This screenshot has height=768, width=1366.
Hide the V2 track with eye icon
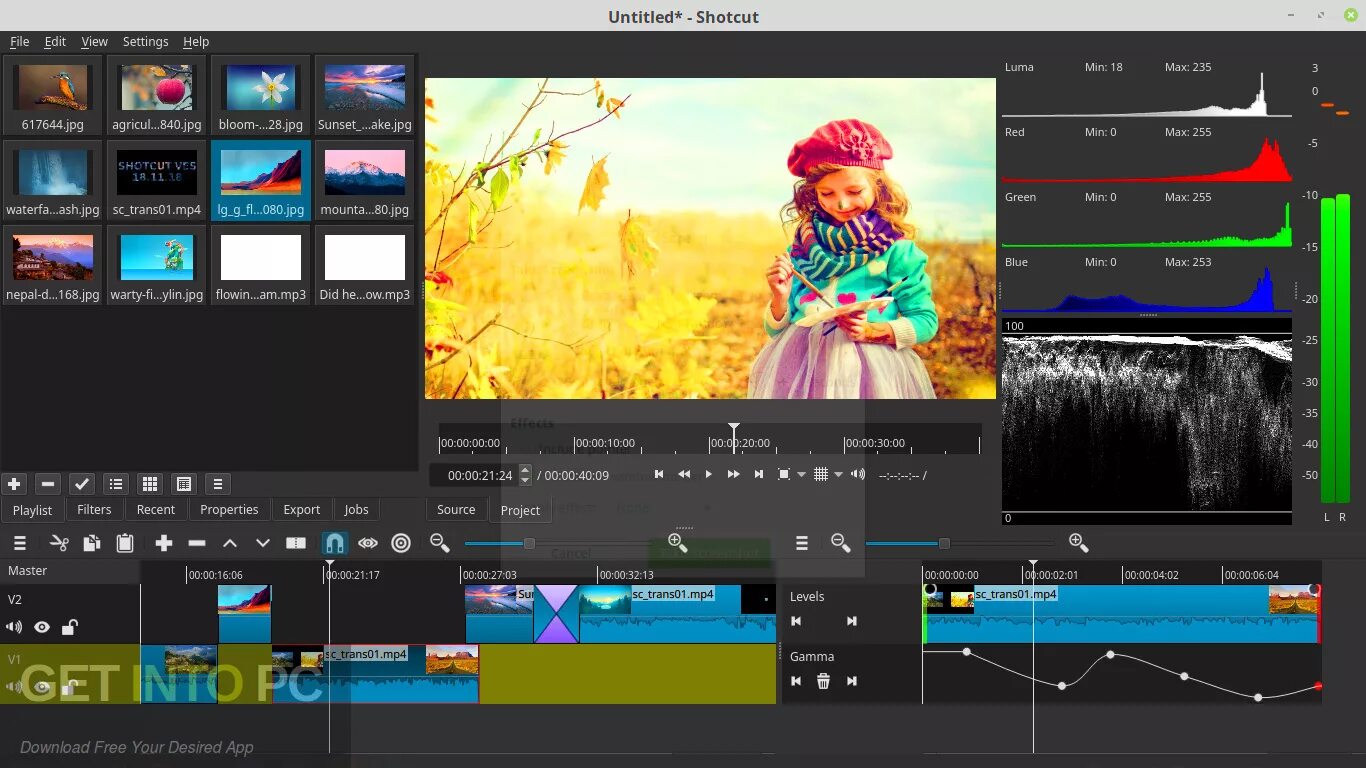click(x=42, y=627)
